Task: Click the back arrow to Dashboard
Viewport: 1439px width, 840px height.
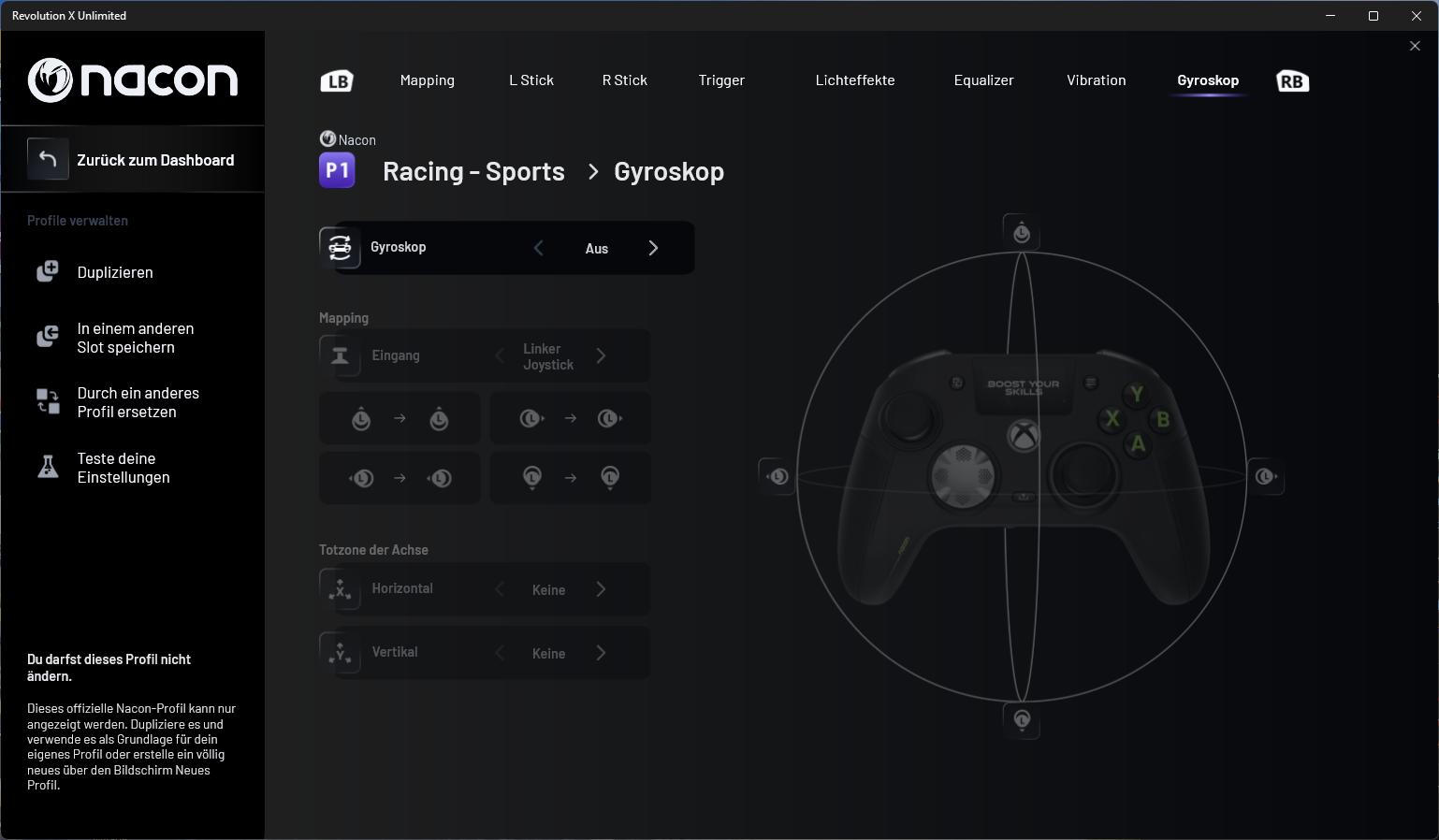Action: (x=48, y=160)
